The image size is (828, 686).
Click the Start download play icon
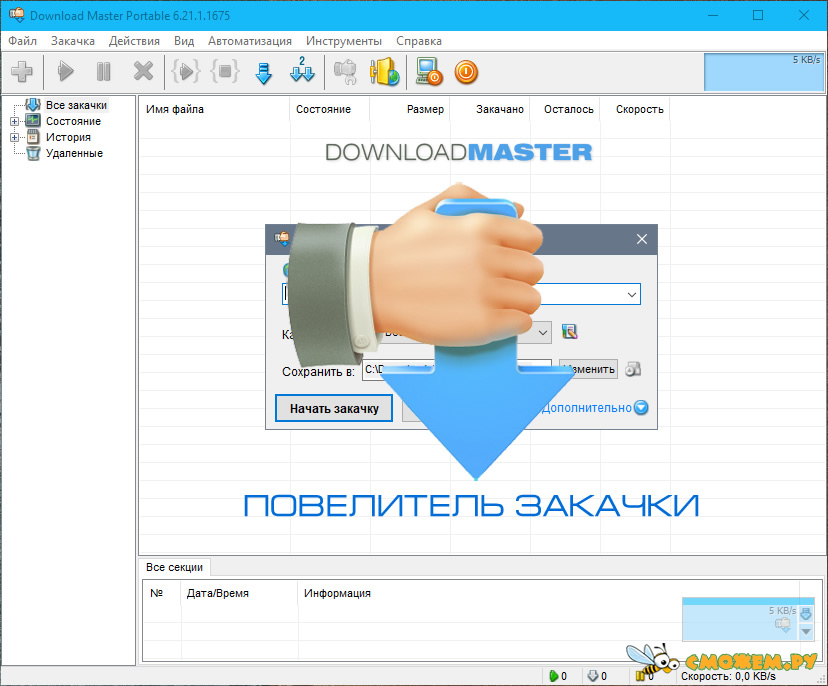pos(65,71)
